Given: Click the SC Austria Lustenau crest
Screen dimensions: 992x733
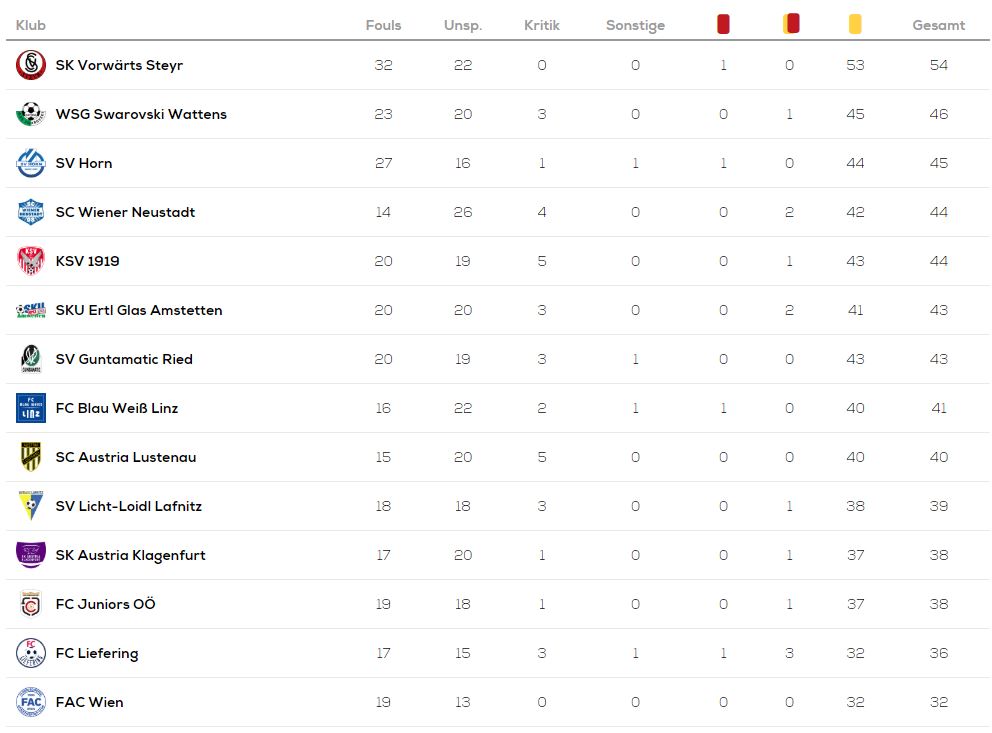Looking at the screenshot, I should pyautogui.click(x=30, y=457).
